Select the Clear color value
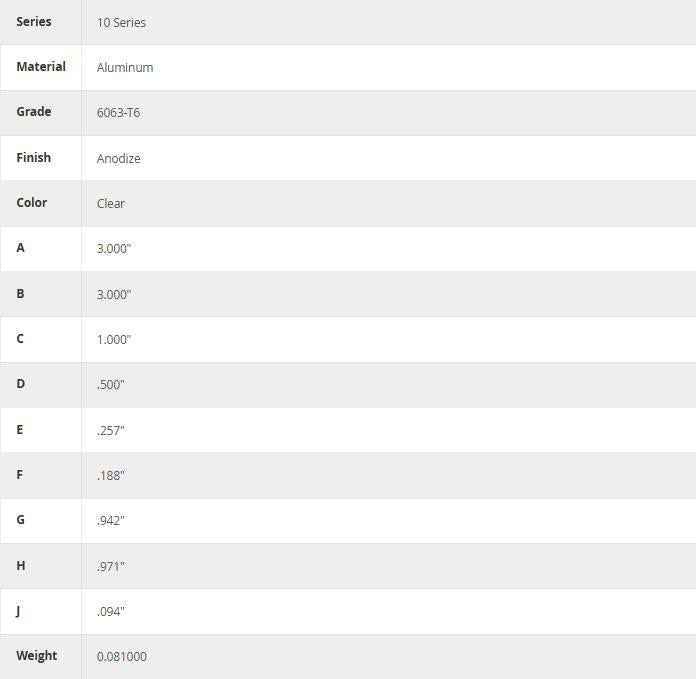 pyautogui.click(x=111, y=203)
